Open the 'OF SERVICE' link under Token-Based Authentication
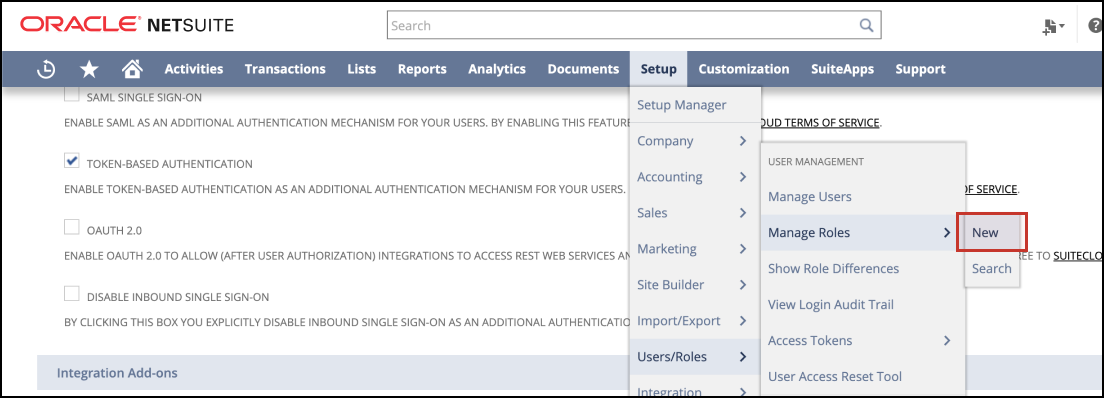The height and width of the screenshot is (398, 1104). [991, 189]
